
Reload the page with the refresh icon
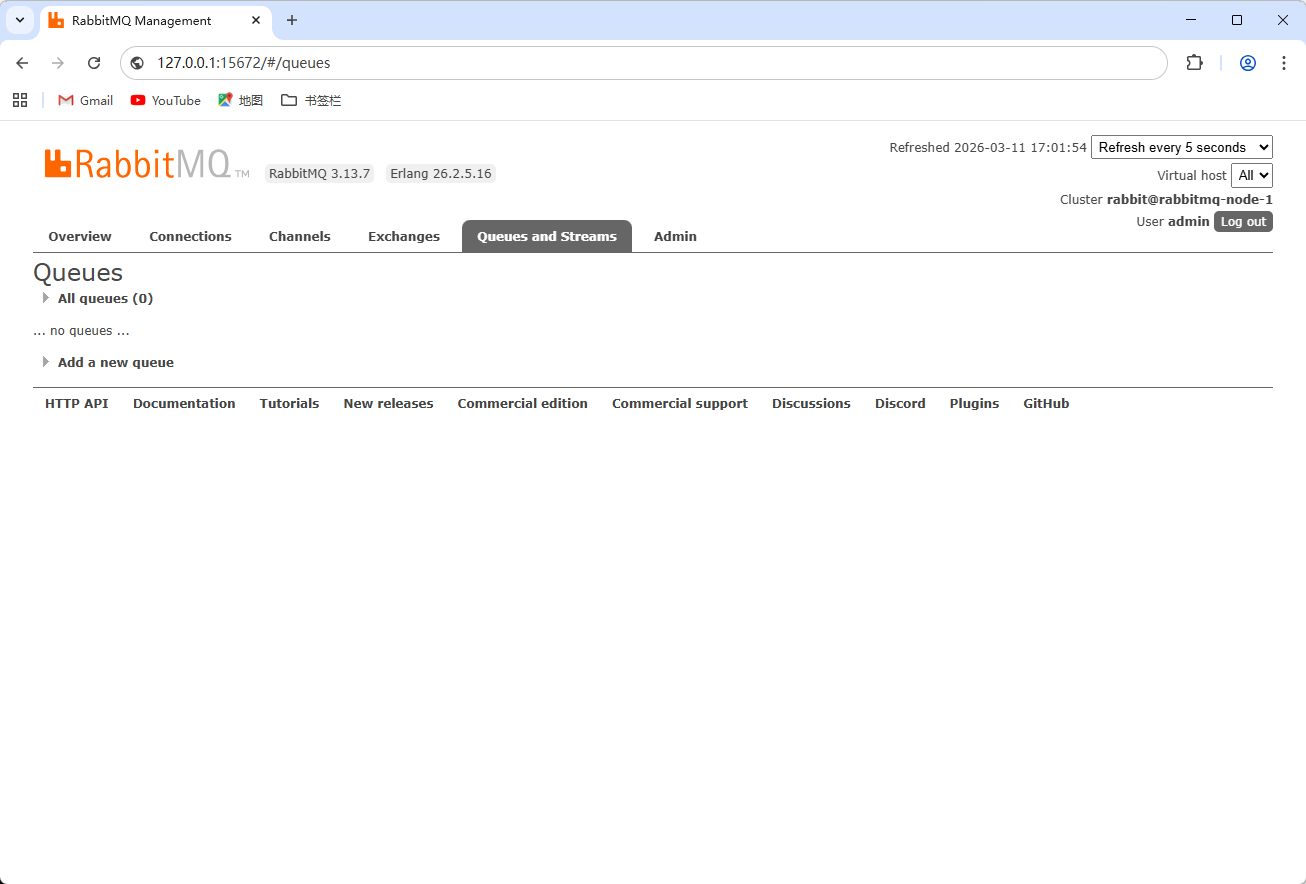[x=94, y=63]
